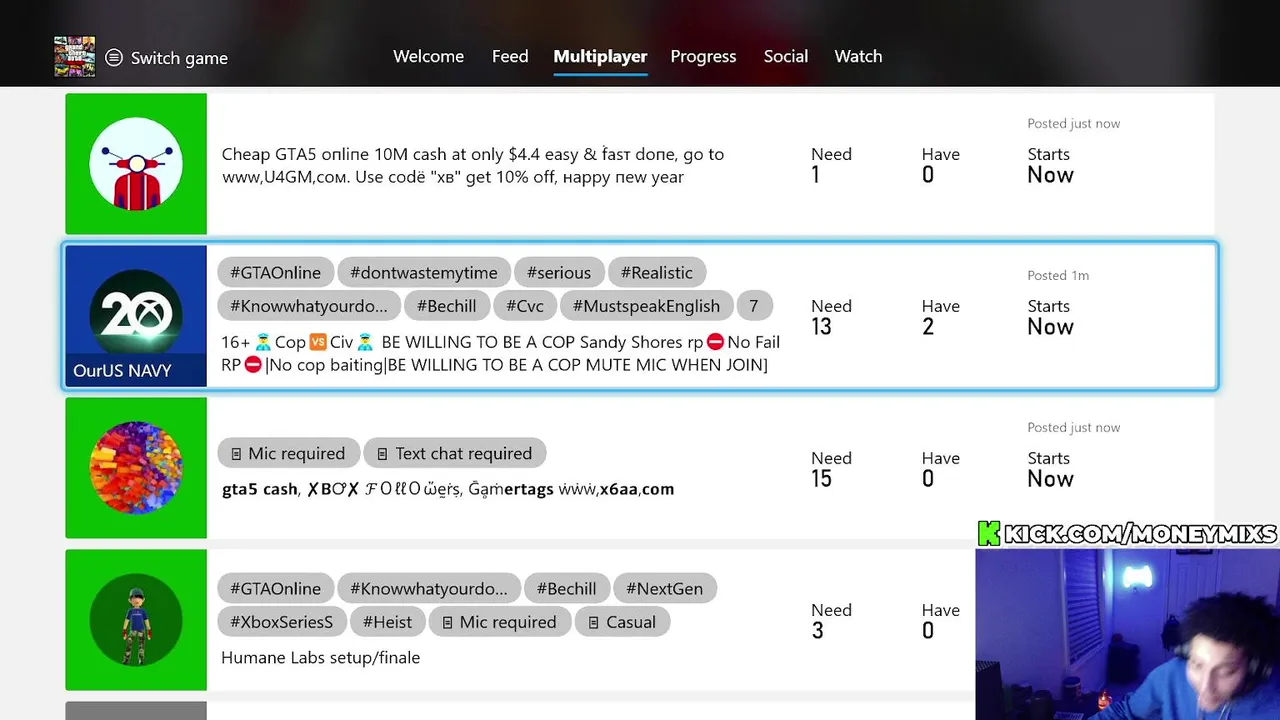The width and height of the screenshot is (1280, 720).
Task: Go to the Progress tab
Action: tap(703, 57)
